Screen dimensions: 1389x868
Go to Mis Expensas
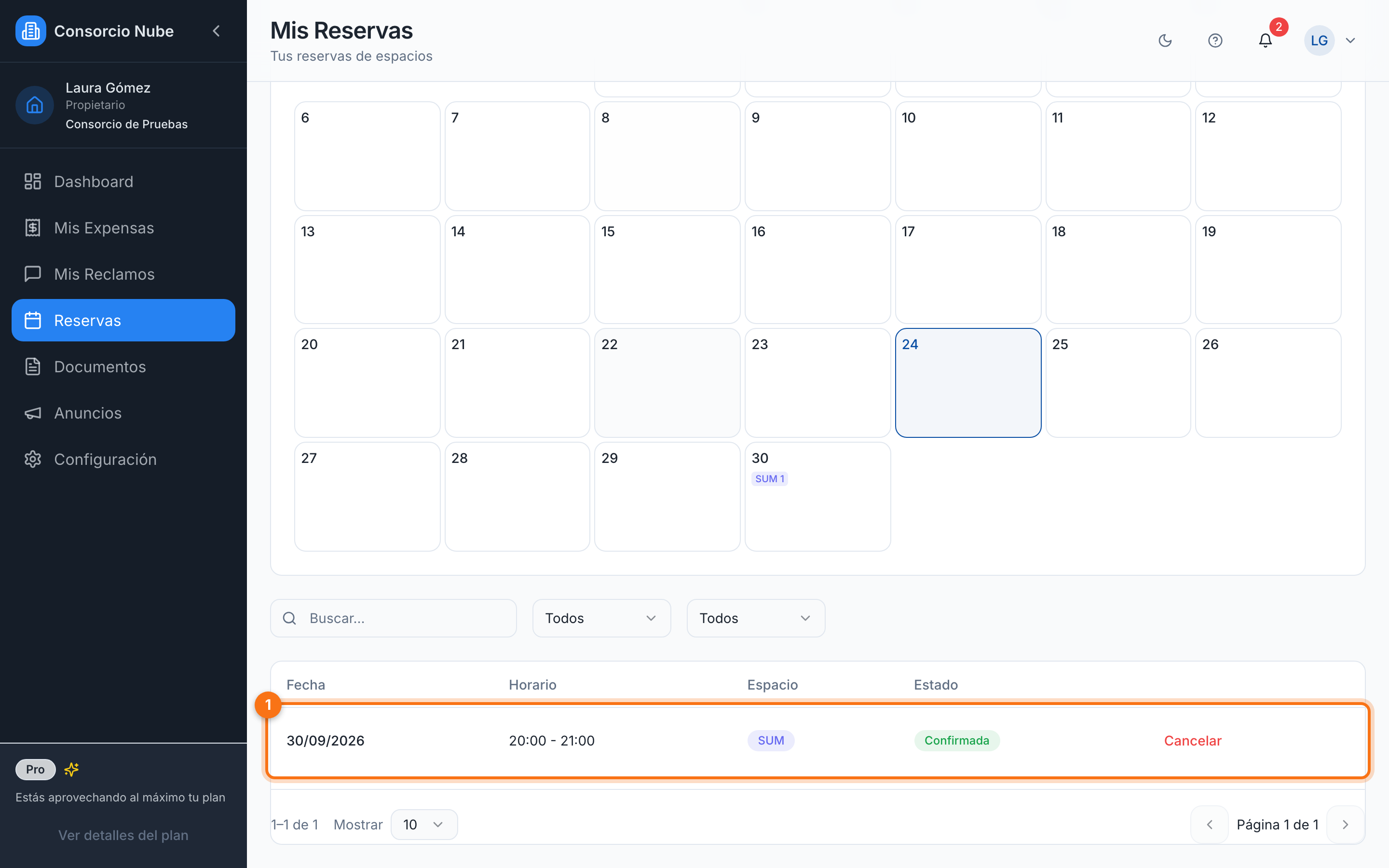click(123, 228)
